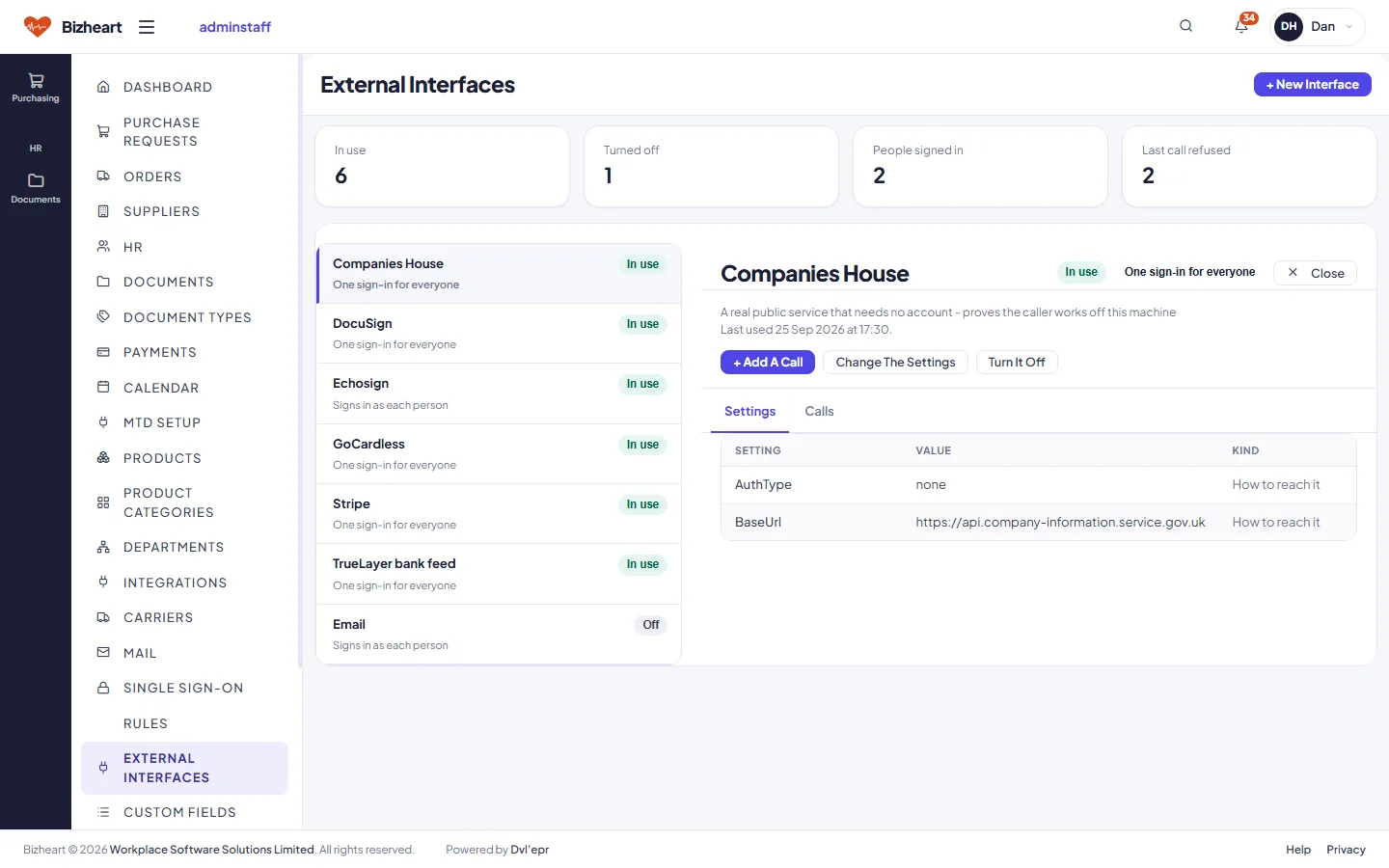1389x868 pixels.
Task: Select the DocuSign interface row
Action: (x=499, y=334)
